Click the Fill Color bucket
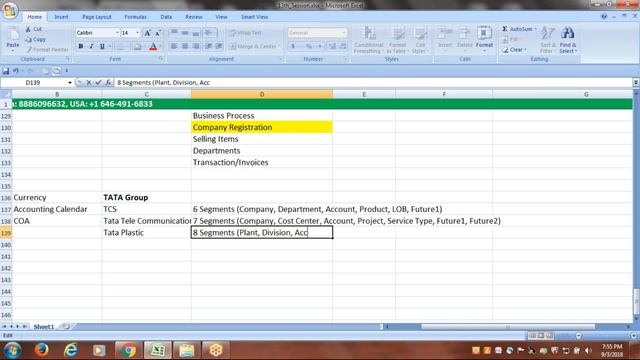 [138, 47]
